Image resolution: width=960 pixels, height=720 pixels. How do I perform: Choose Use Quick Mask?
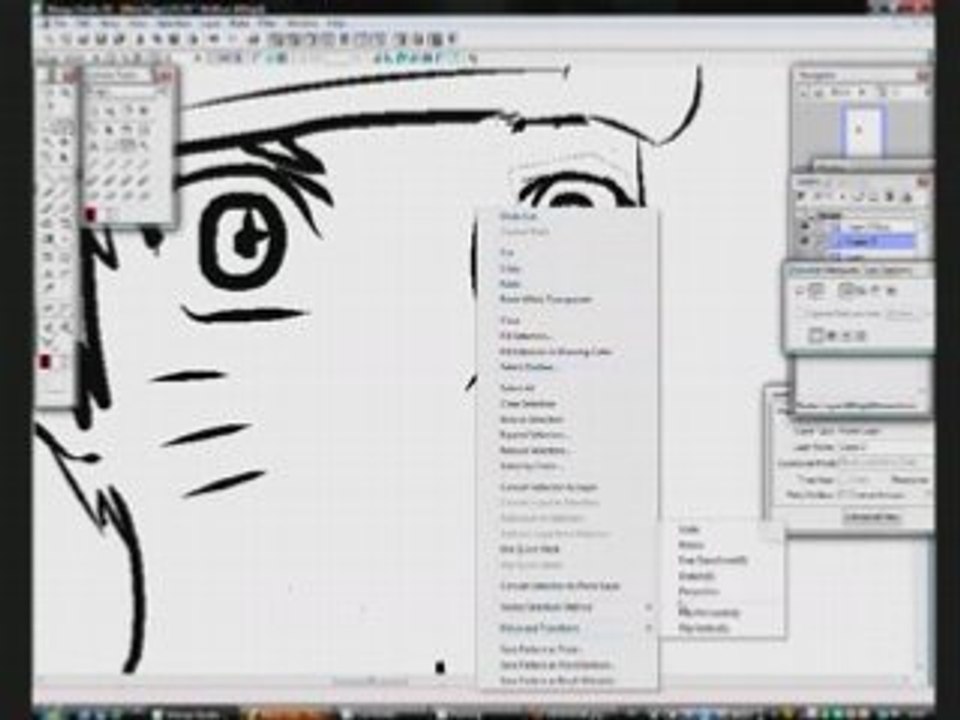pos(530,549)
